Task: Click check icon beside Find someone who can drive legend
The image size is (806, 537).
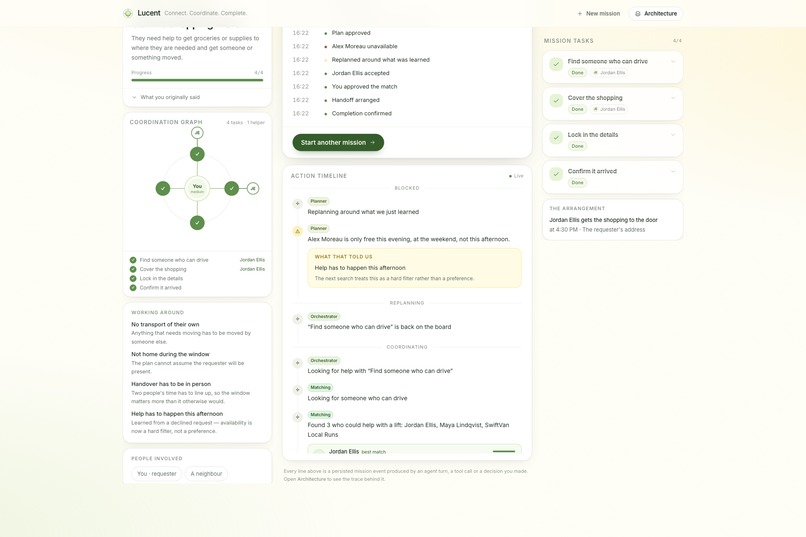Action: tap(133, 260)
